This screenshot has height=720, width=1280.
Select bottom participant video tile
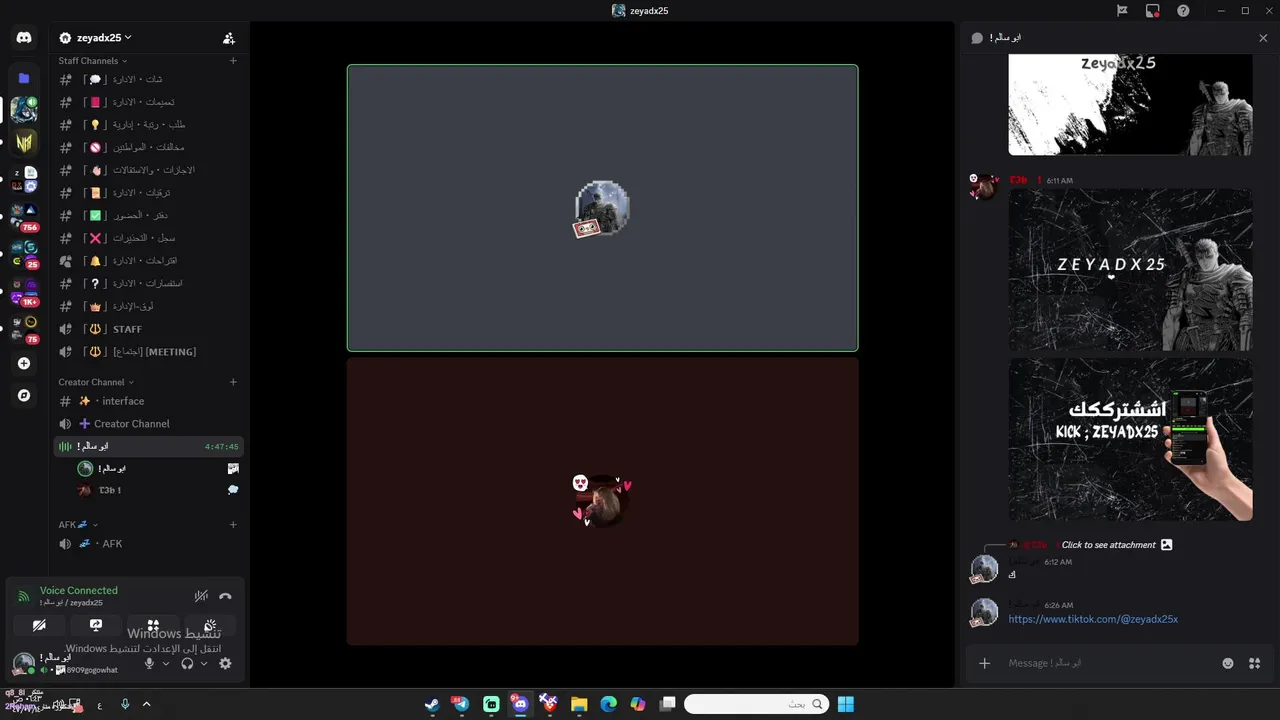[x=602, y=501]
